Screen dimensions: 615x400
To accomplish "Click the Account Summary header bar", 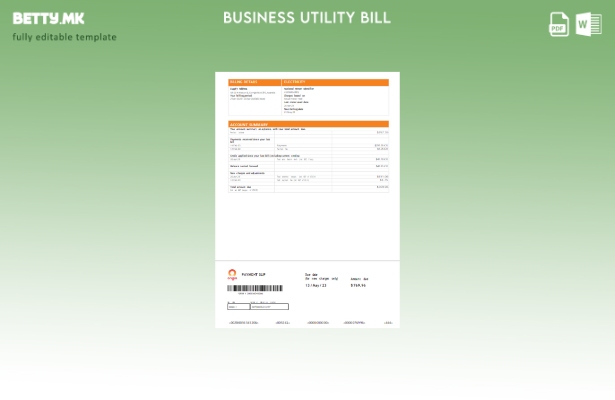I will (308, 124).
